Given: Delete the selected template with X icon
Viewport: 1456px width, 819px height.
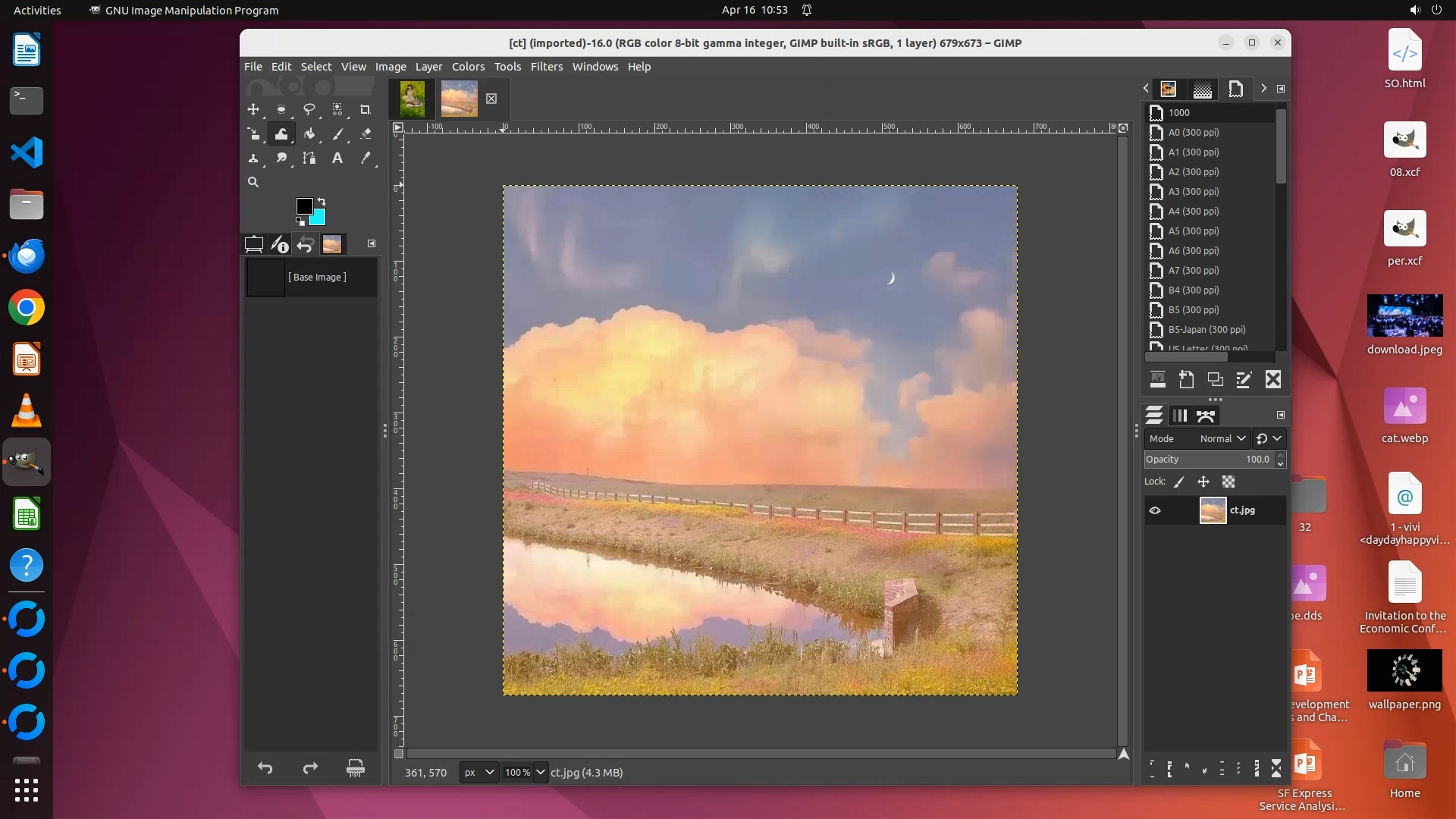Looking at the screenshot, I should [1273, 380].
